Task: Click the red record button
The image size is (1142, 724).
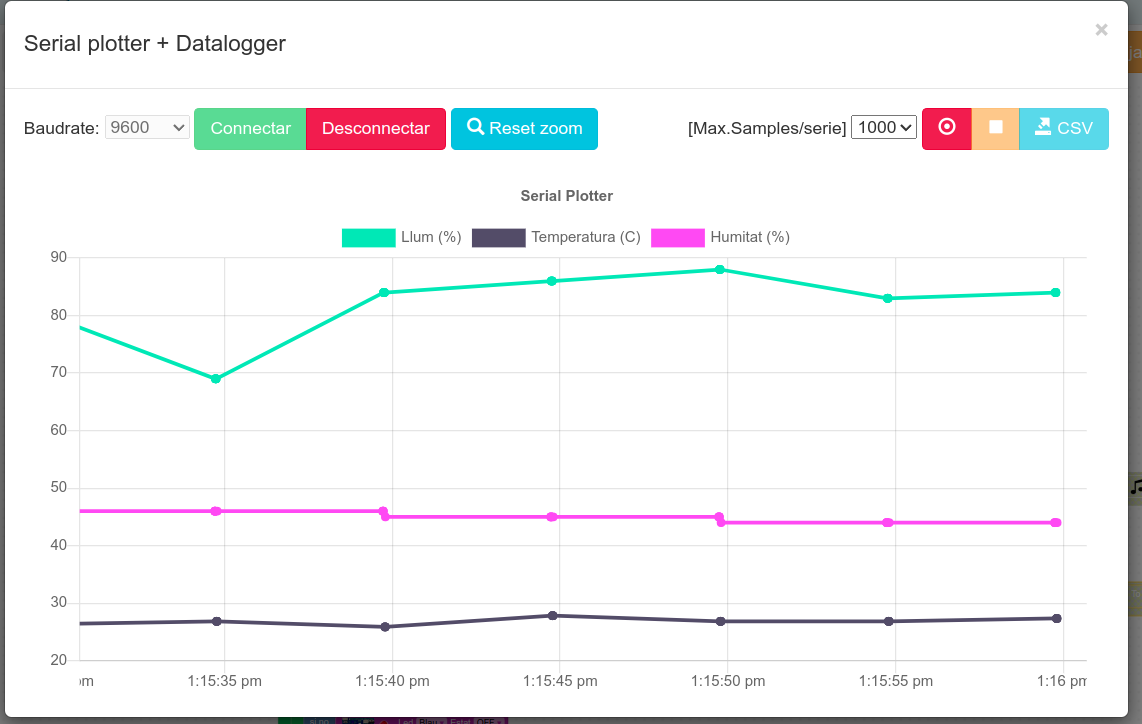Action: 946,128
